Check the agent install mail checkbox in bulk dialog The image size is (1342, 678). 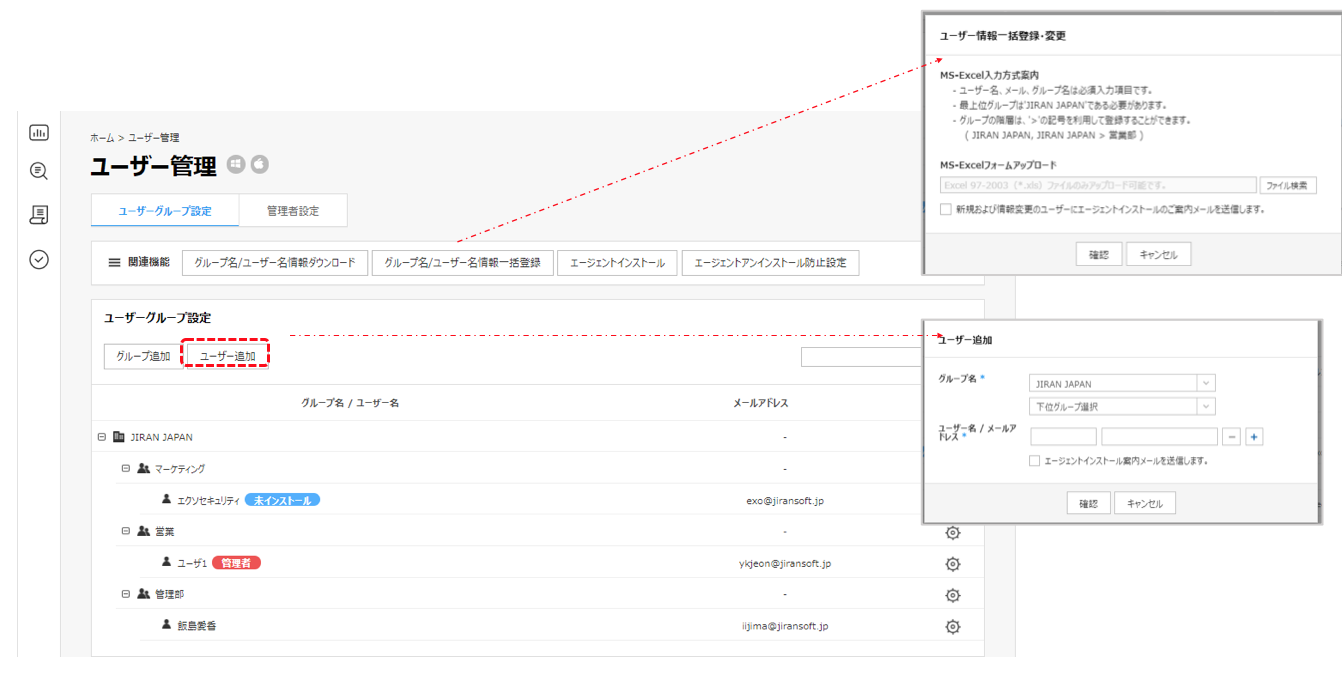pos(946,209)
